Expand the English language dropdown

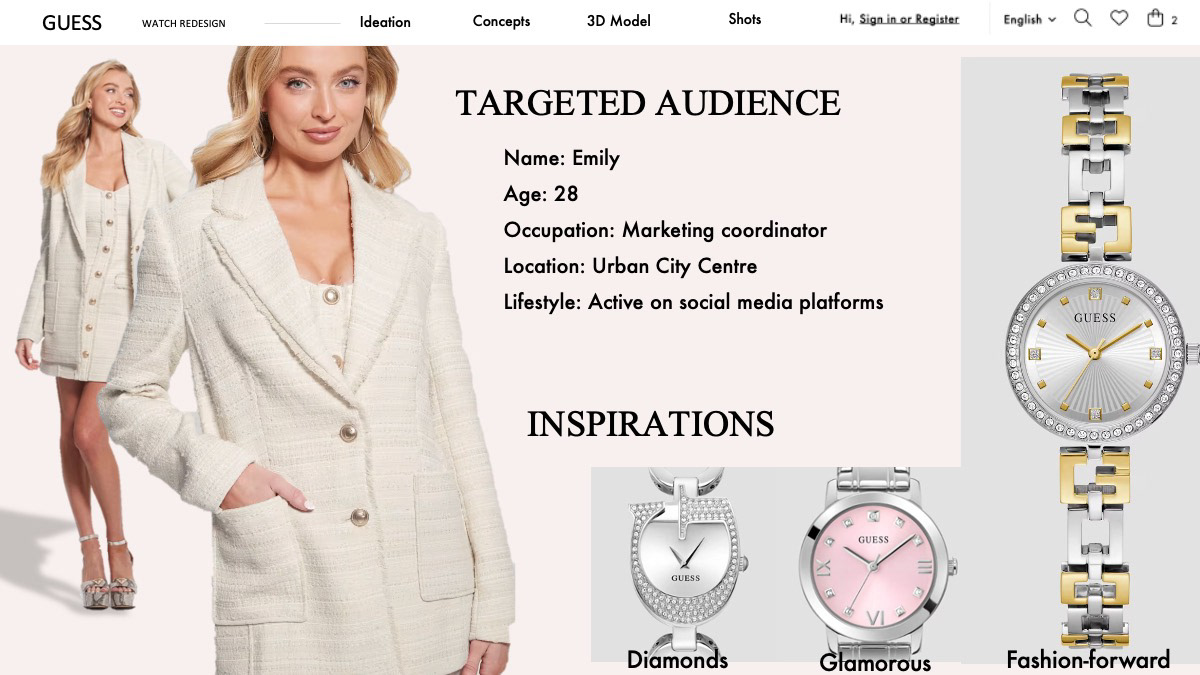point(1030,20)
